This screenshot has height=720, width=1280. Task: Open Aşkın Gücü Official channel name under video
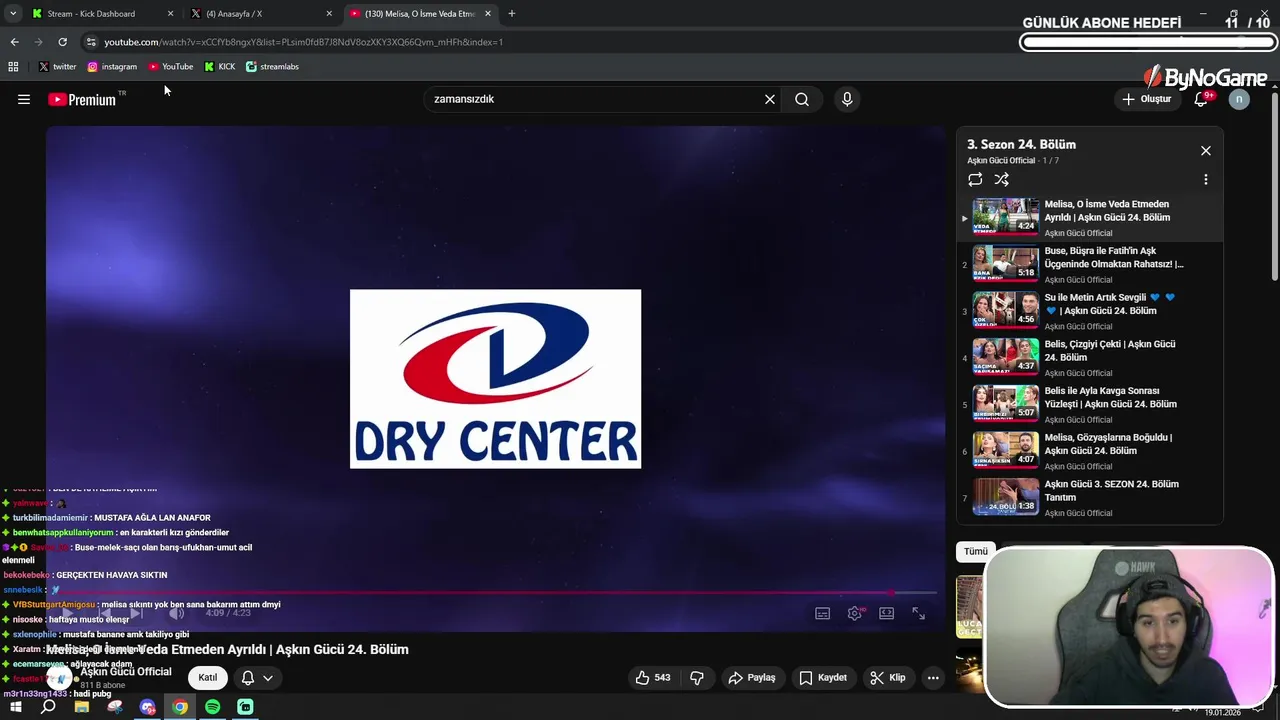tap(126, 672)
